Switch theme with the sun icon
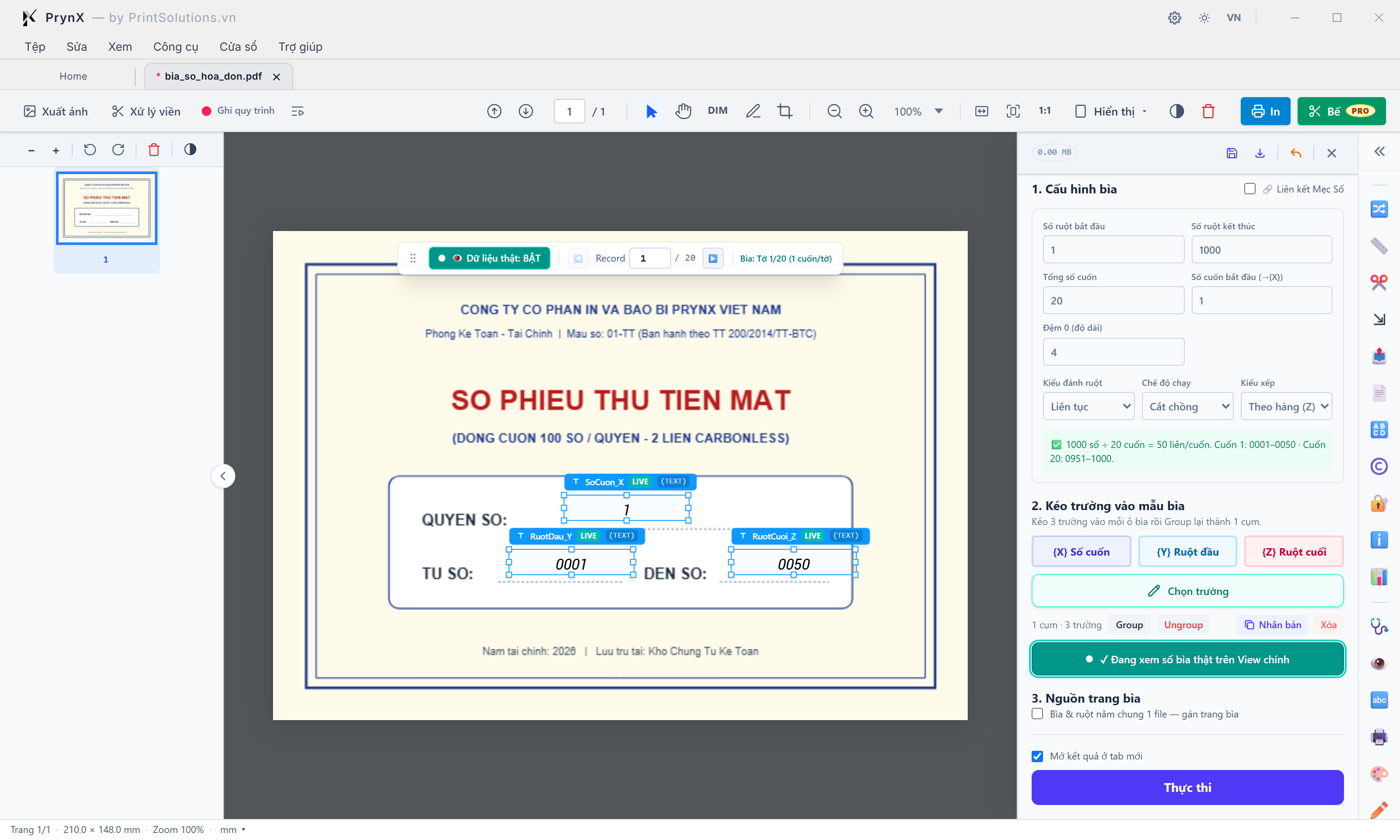Image resolution: width=1400 pixels, height=840 pixels. (x=1204, y=17)
